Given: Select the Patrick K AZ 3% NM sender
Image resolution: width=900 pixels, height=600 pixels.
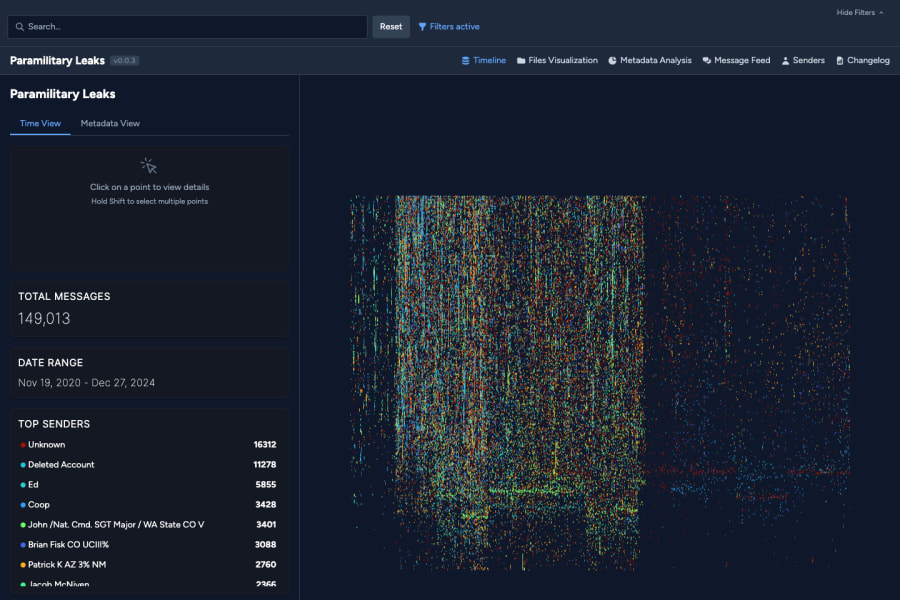Looking at the screenshot, I should [67, 564].
